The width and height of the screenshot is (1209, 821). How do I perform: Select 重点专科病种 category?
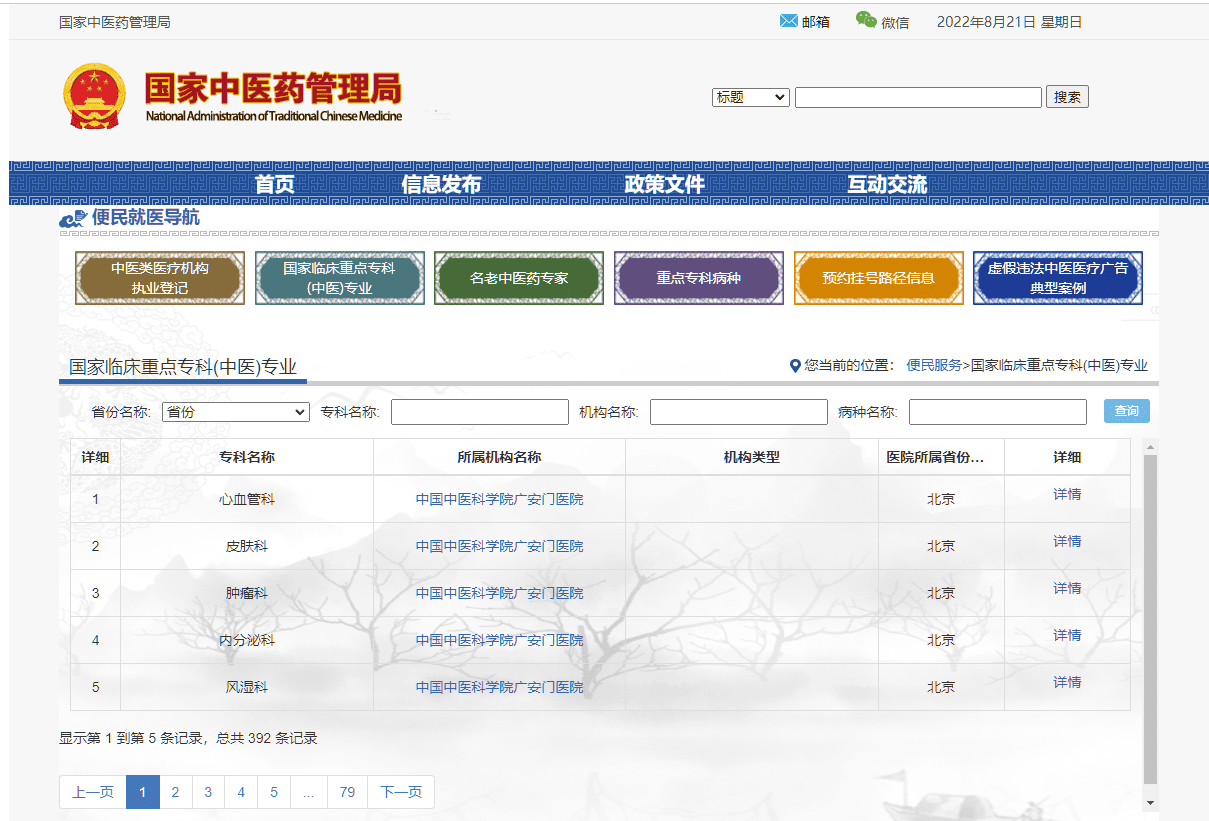(698, 278)
